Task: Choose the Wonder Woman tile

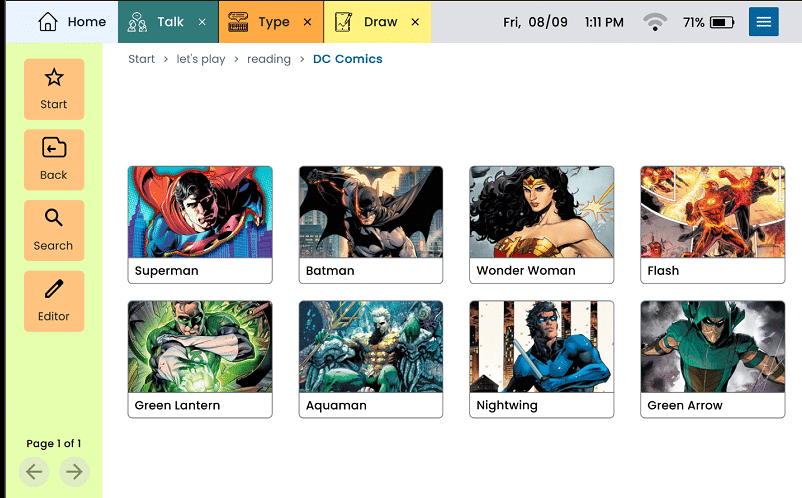Action: coord(541,225)
